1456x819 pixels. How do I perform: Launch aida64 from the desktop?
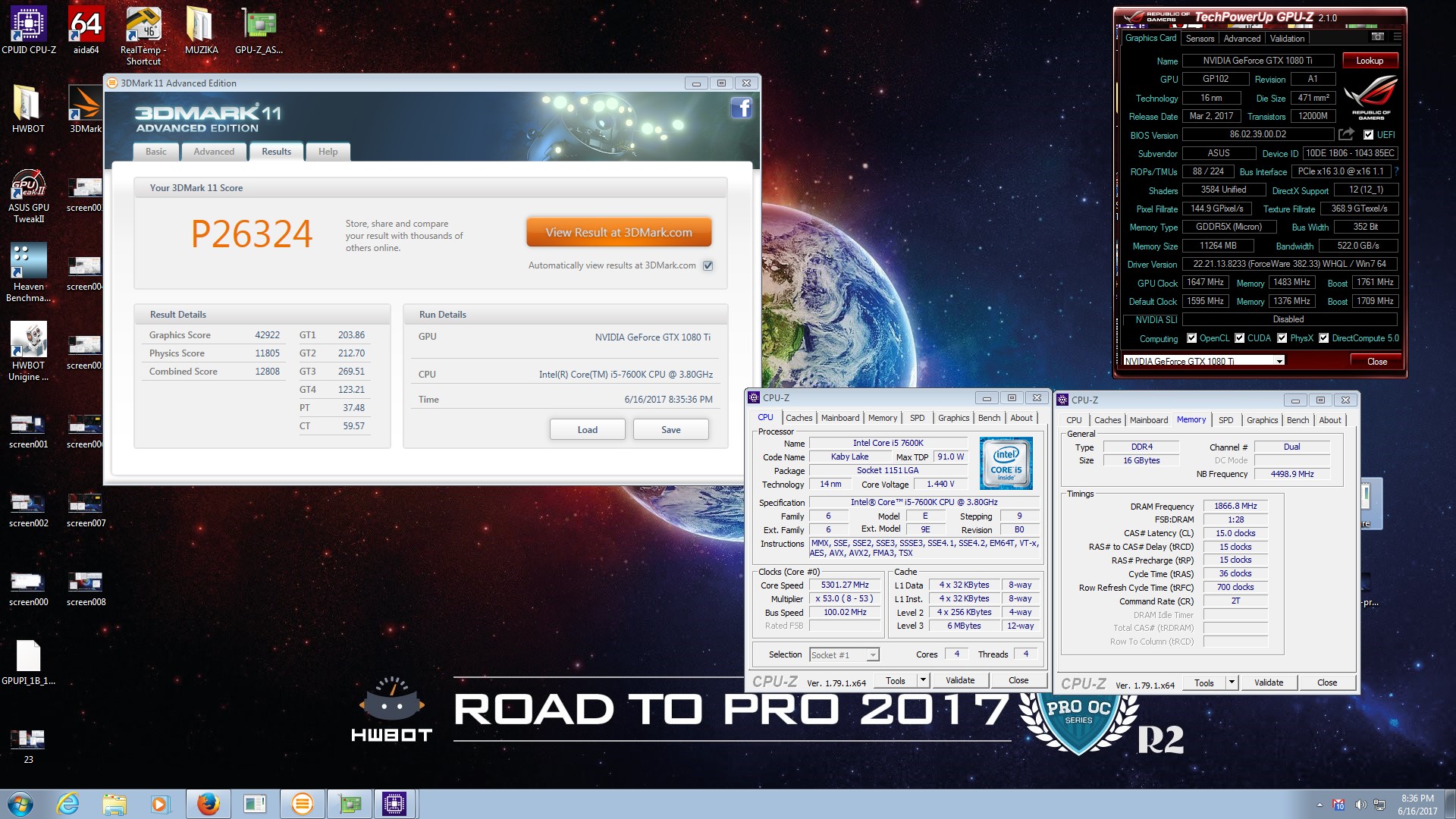coord(86,30)
